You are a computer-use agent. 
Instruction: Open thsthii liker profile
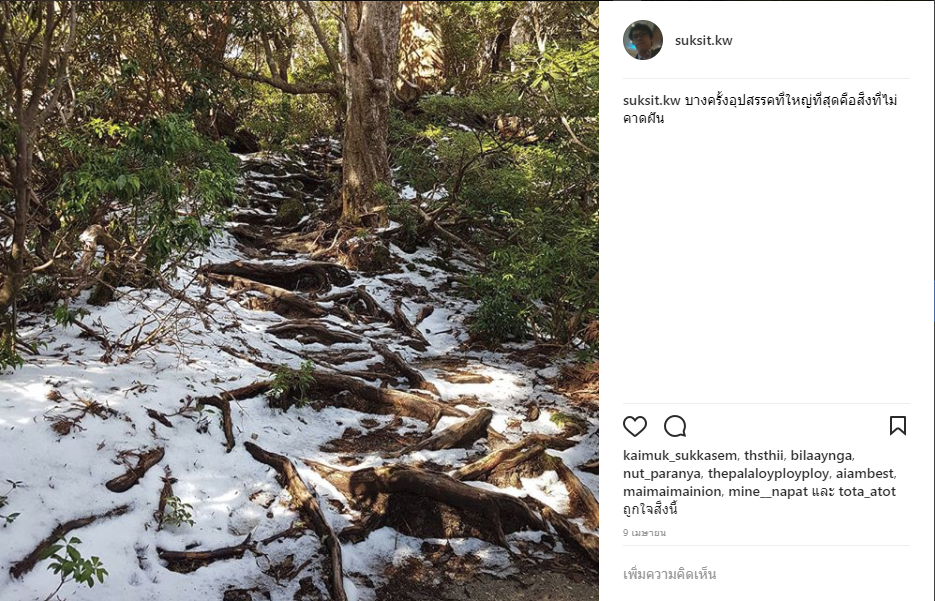coord(764,456)
